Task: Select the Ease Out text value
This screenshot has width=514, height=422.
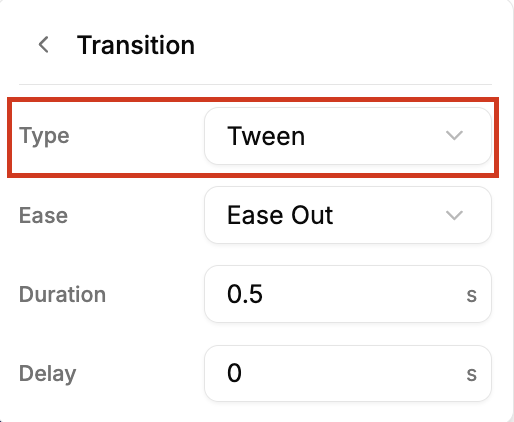Action: tap(280, 215)
